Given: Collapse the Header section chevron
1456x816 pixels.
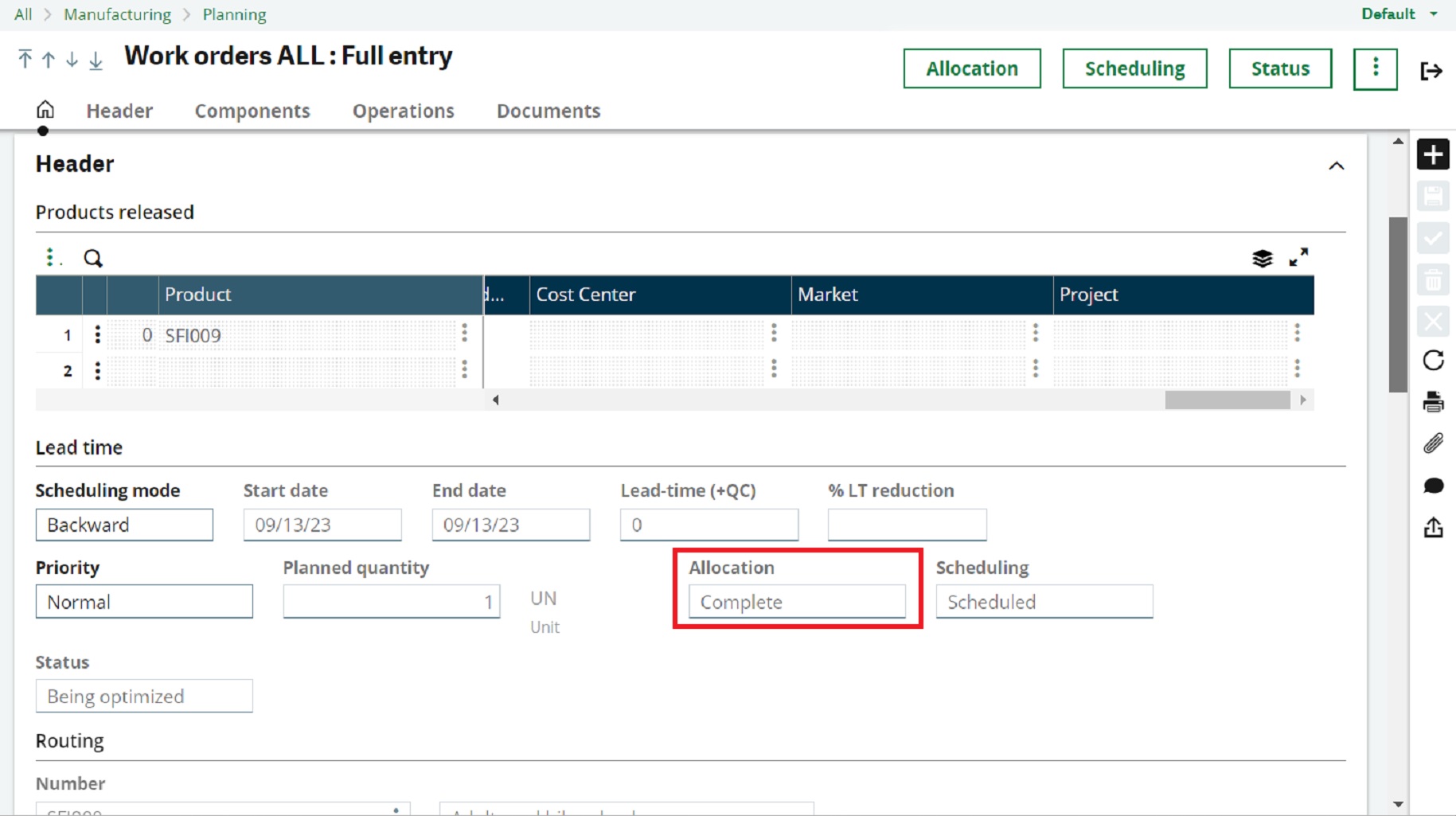Looking at the screenshot, I should tap(1337, 166).
